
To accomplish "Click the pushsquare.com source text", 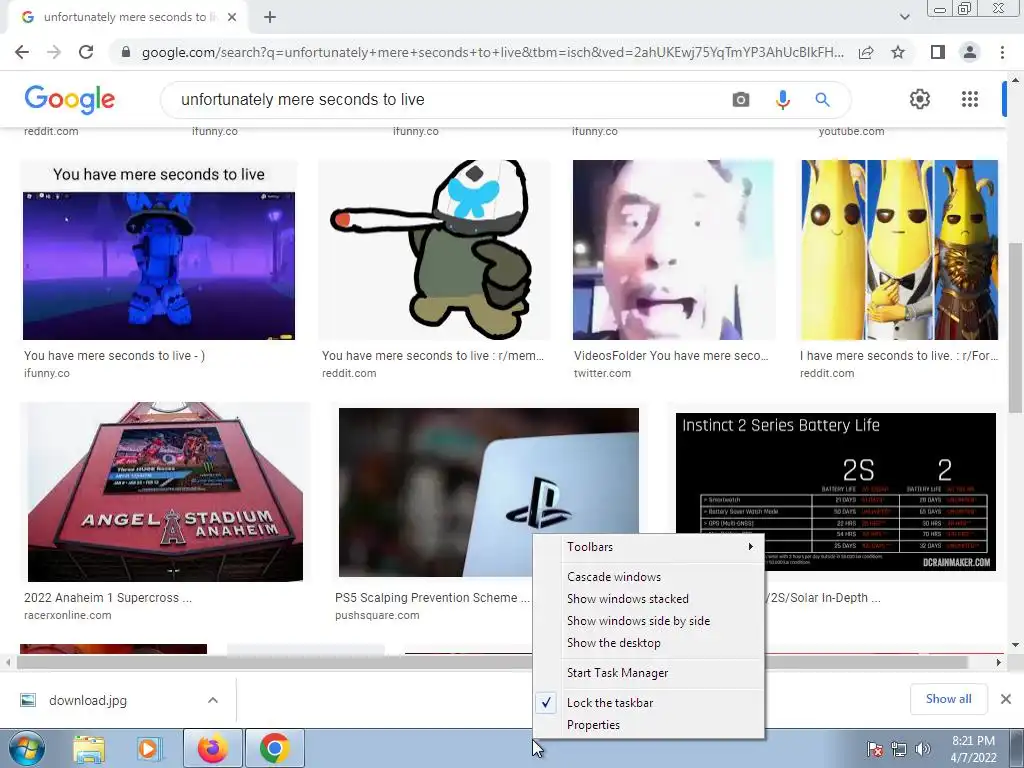I will (377, 615).
